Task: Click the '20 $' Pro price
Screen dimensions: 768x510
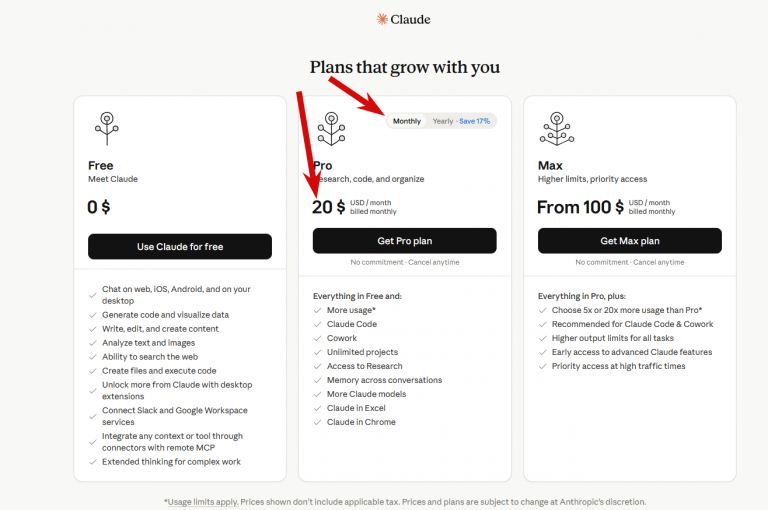Action: tap(329, 207)
